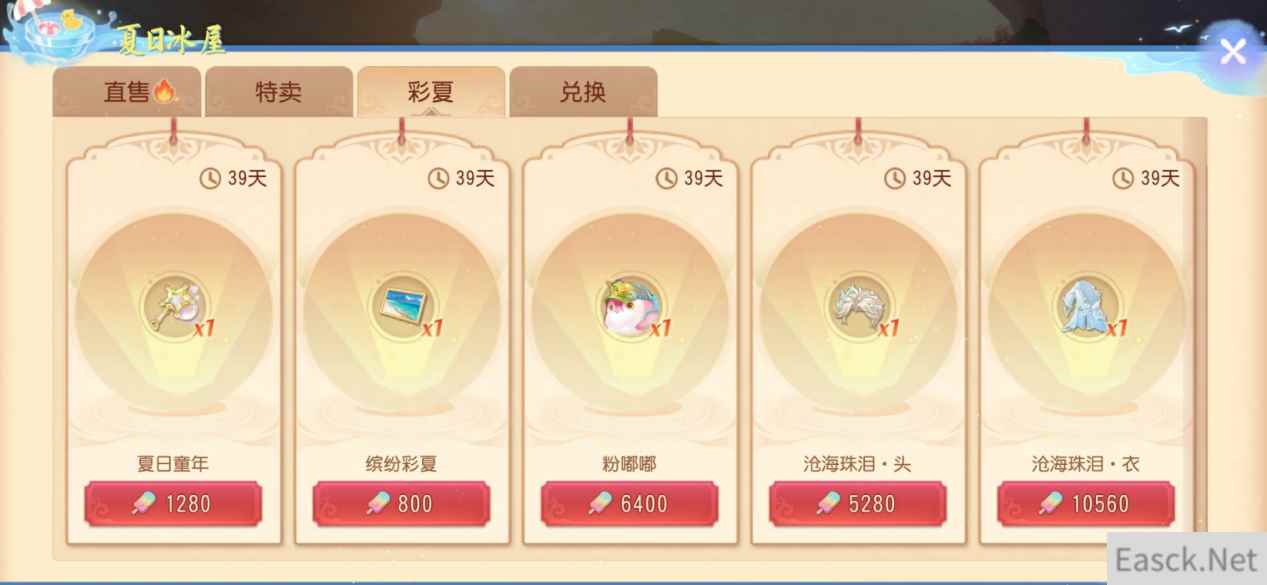
Task: Select the 夏日童年 wand item icon
Action: (174, 310)
